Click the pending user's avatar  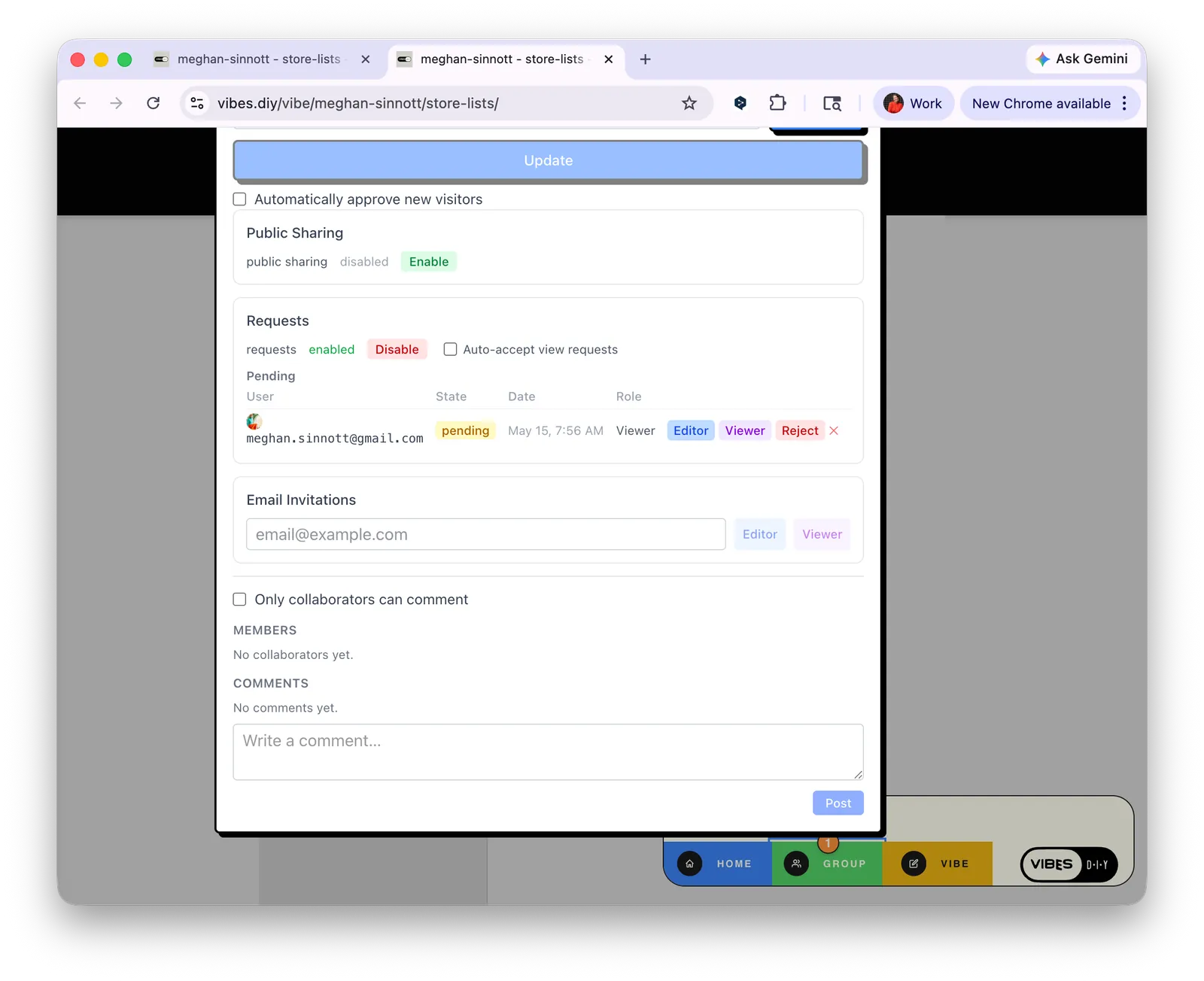click(x=254, y=421)
